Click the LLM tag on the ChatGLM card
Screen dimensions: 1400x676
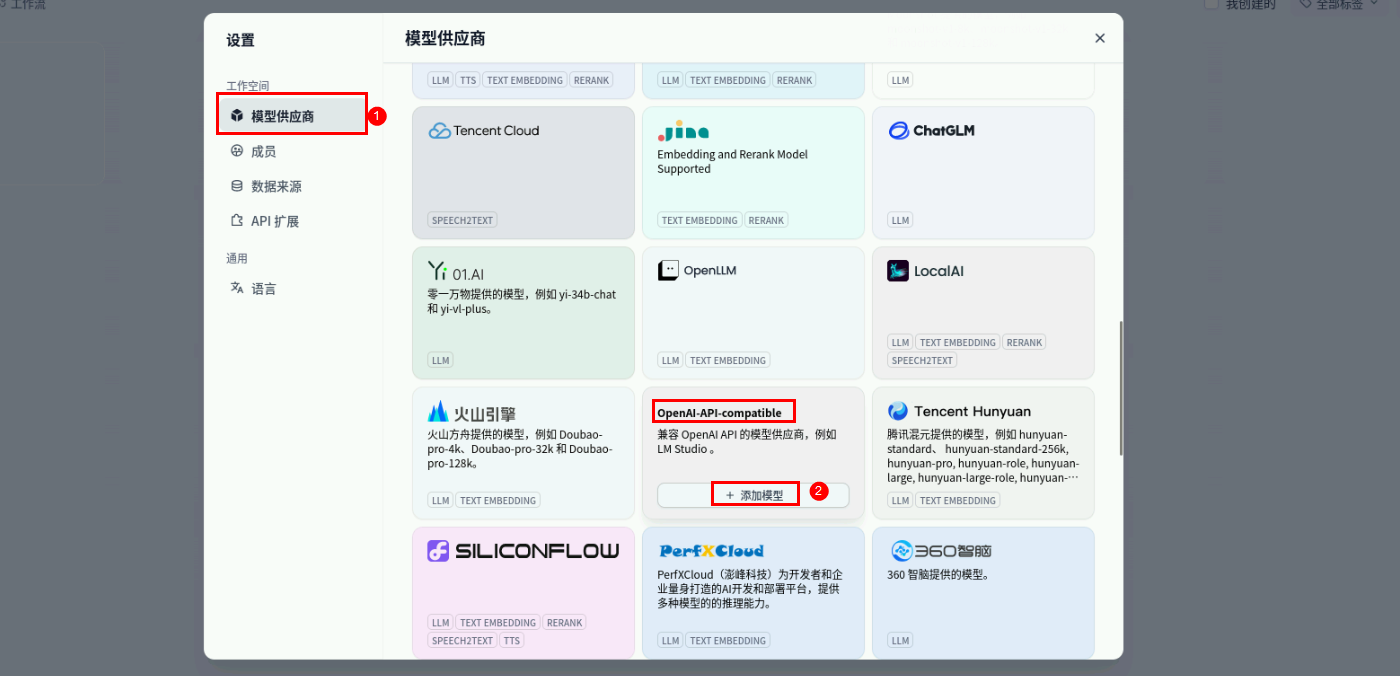point(901,220)
